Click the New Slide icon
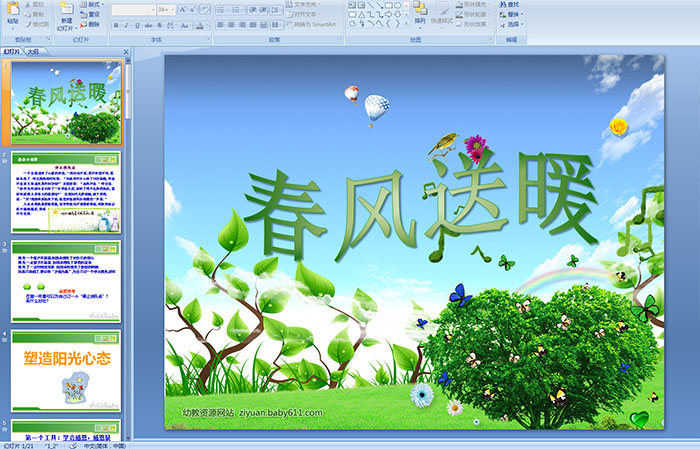The height and width of the screenshot is (449, 700). tap(67, 9)
